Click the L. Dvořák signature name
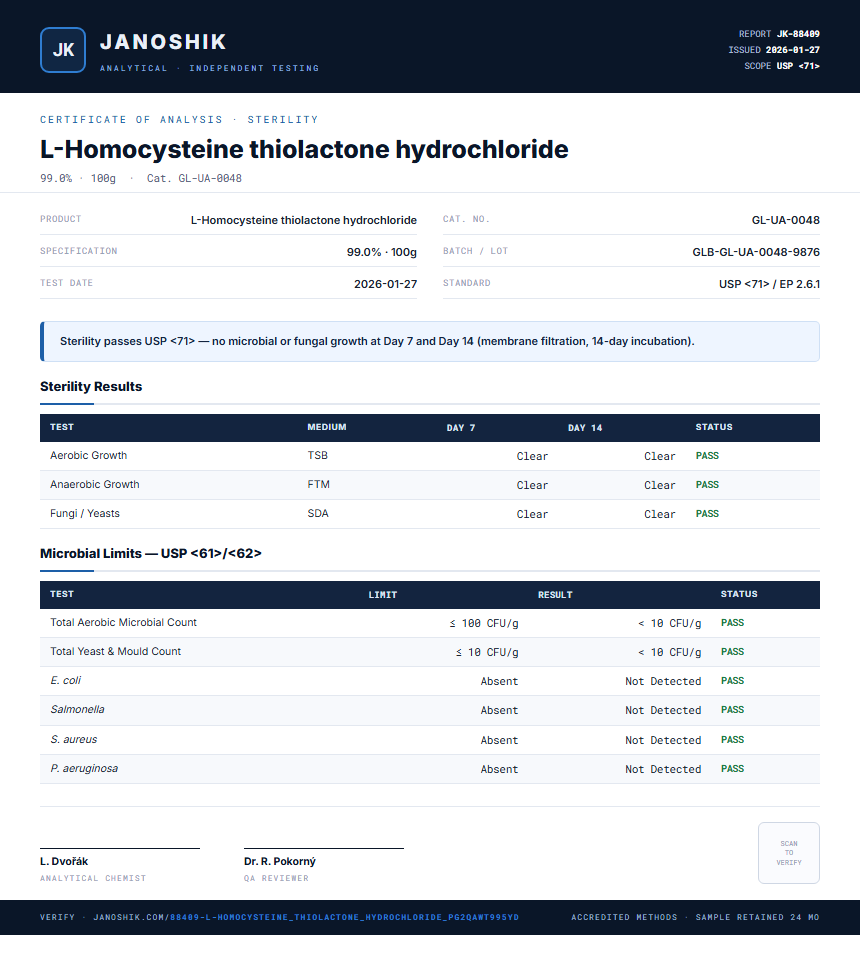This screenshot has width=860, height=963. 64,861
